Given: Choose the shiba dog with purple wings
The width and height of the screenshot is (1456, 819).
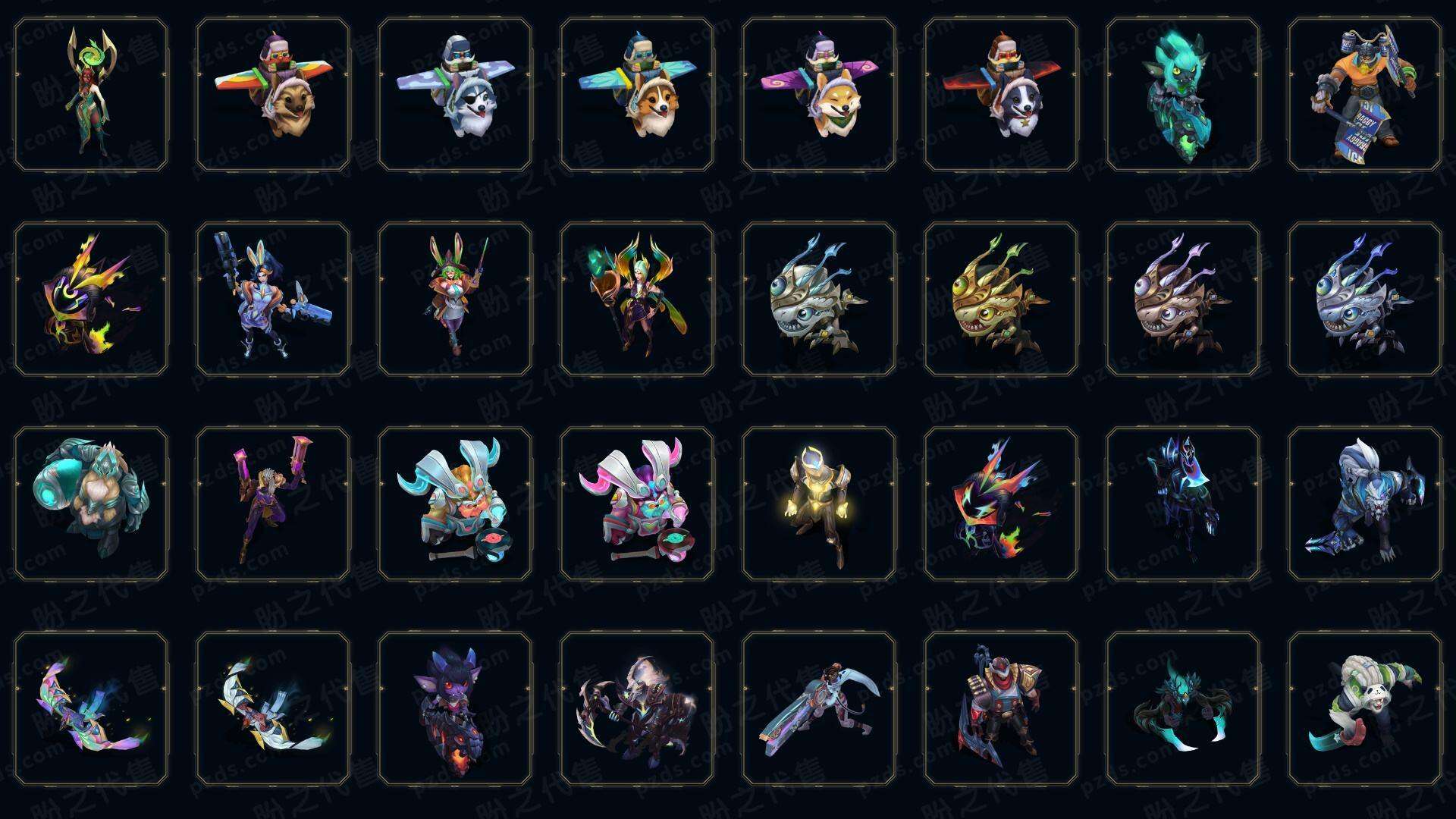Looking at the screenshot, I should tap(819, 94).
